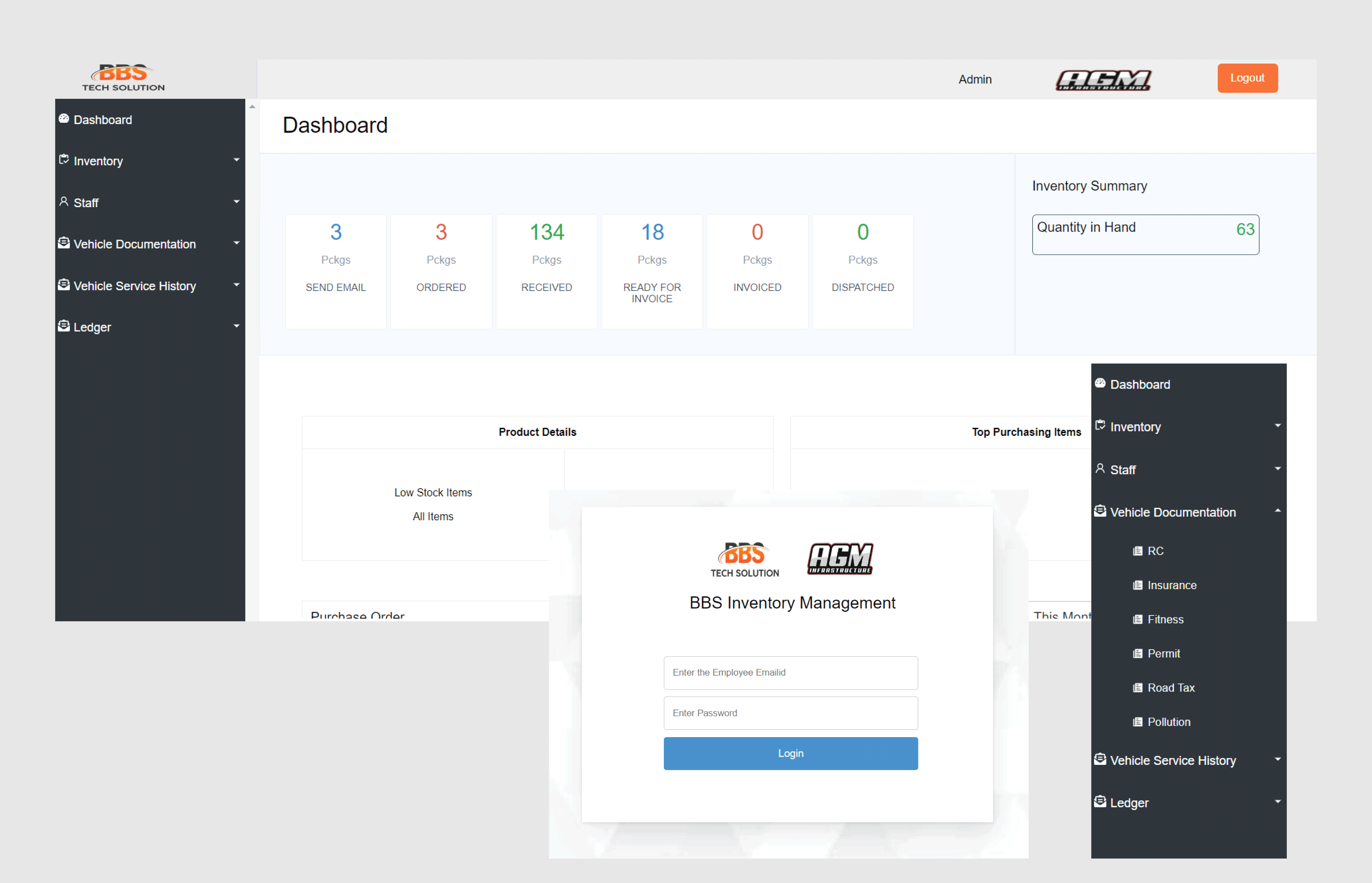This screenshot has width=1372, height=883.
Task: Click the blue Login button
Action: (x=791, y=753)
